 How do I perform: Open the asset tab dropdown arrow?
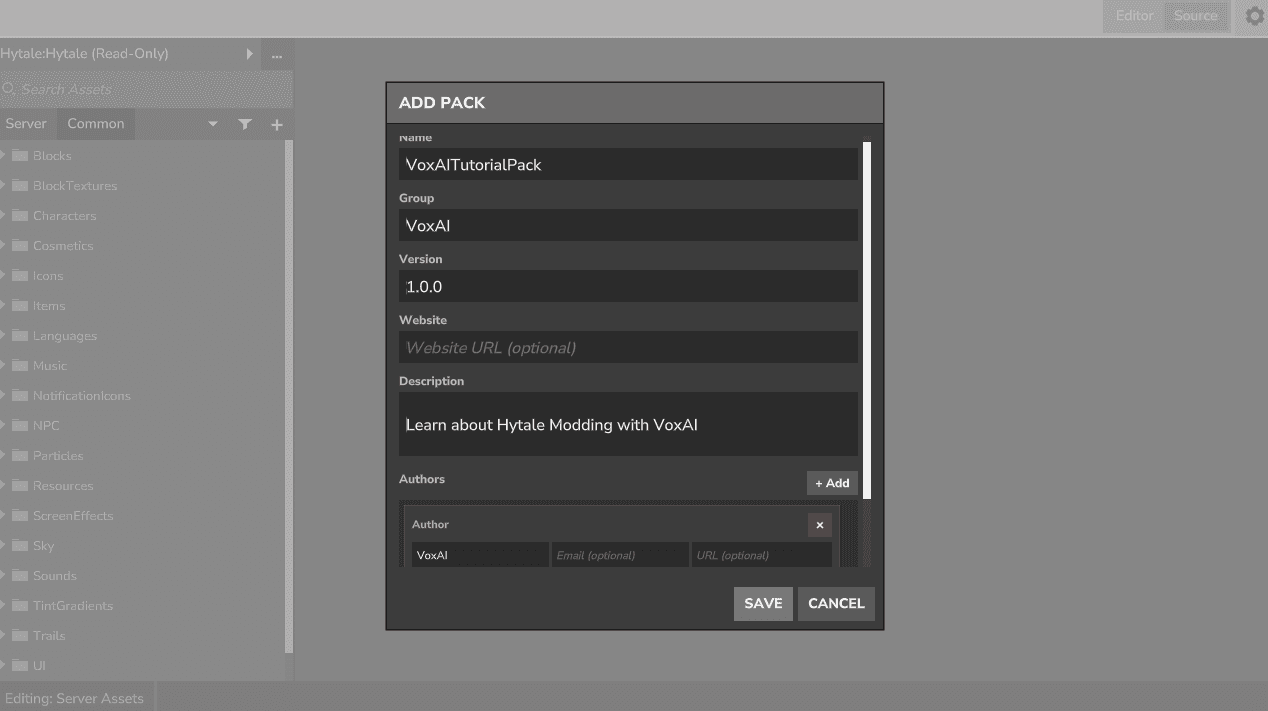click(213, 124)
